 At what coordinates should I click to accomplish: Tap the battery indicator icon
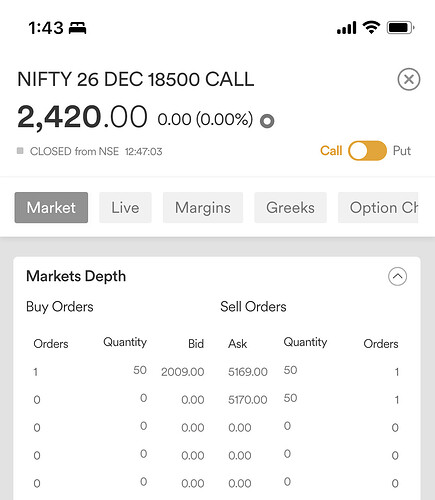click(x=400, y=28)
